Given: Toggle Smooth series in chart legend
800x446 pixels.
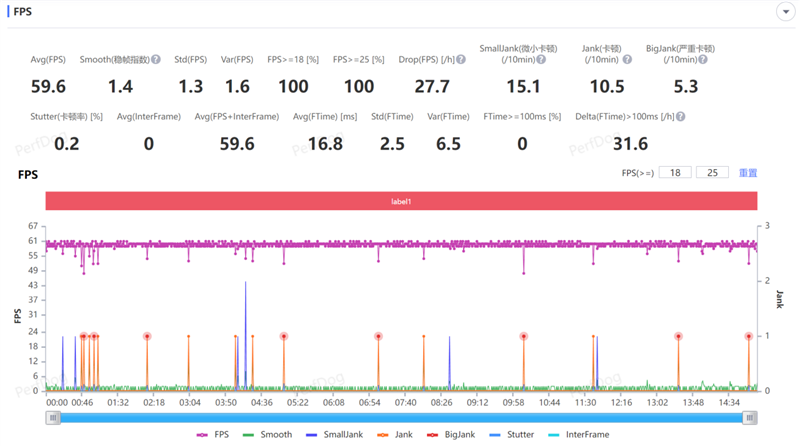Looking at the screenshot, I should coord(267,434).
